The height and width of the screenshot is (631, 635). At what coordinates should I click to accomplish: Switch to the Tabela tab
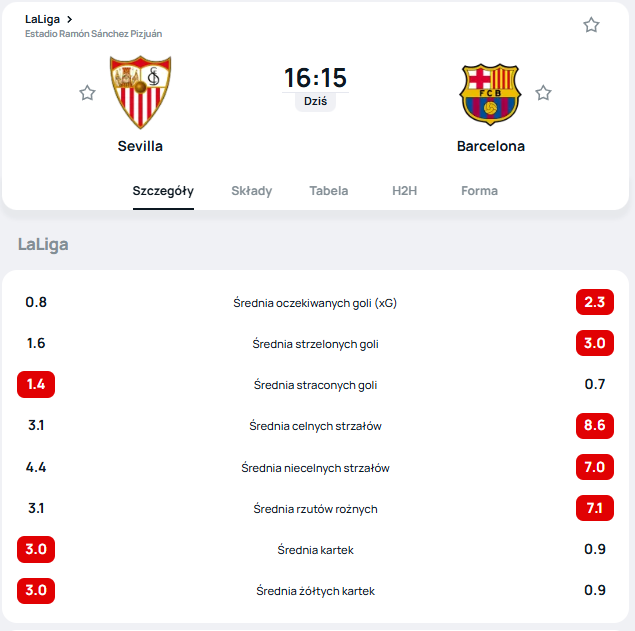pos(329,191)
